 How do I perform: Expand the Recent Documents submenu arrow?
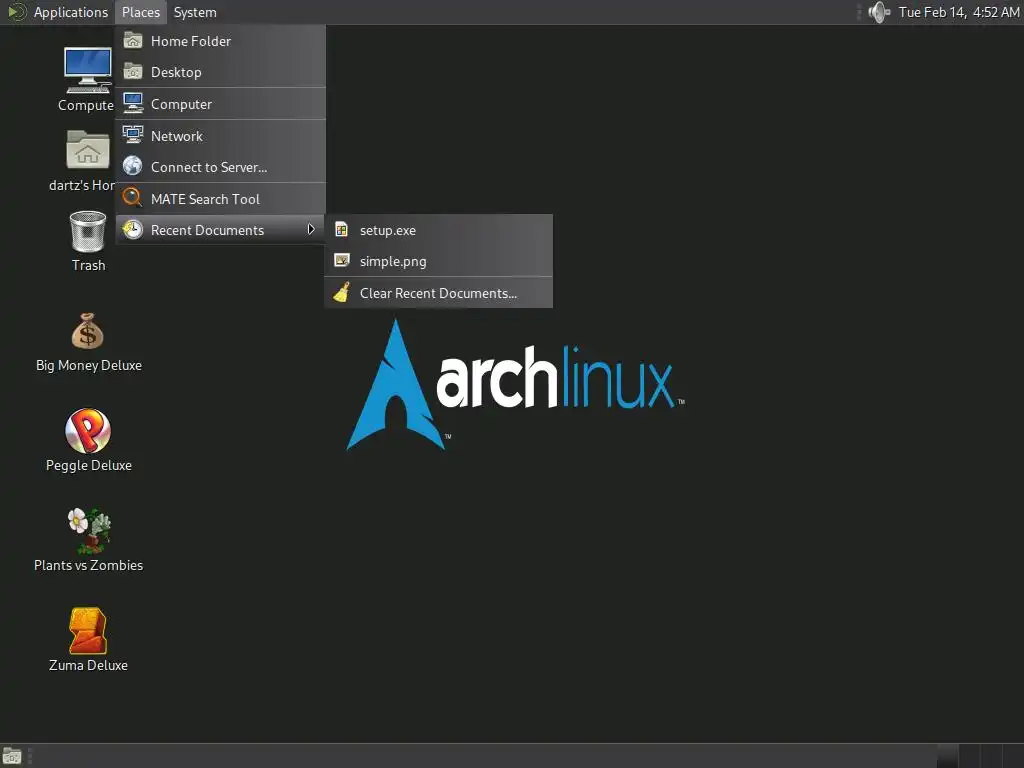tap(311, 229)
